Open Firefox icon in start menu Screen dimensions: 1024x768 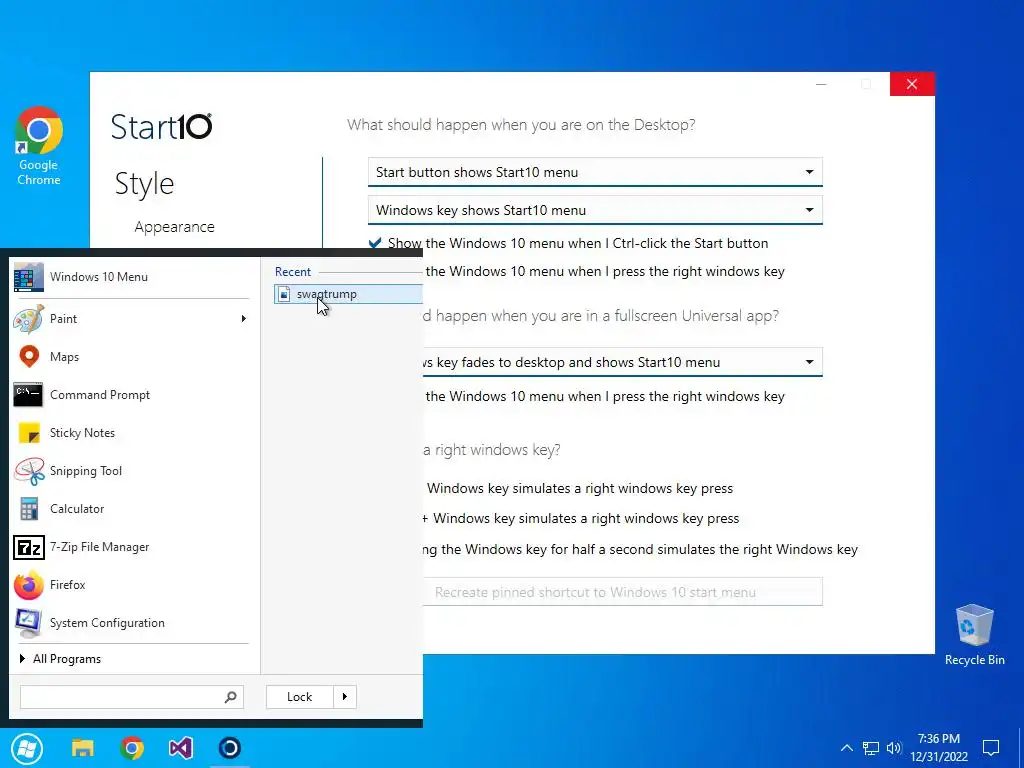click(29, 585)
